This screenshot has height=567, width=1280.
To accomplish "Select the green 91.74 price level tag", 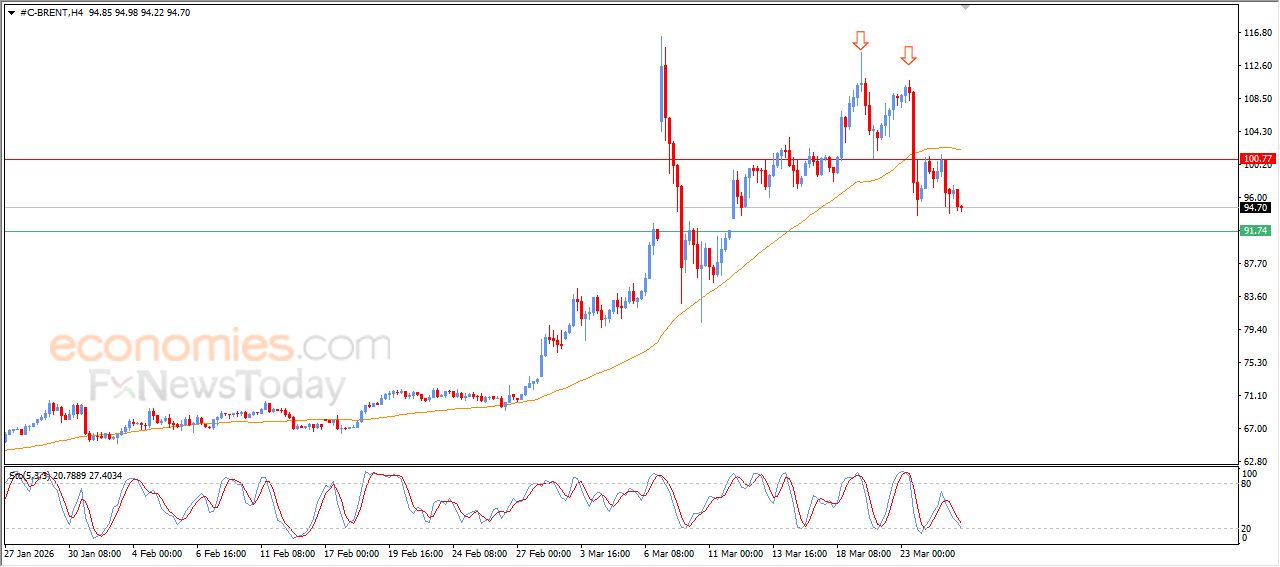I will click(x=1256, y=231).
